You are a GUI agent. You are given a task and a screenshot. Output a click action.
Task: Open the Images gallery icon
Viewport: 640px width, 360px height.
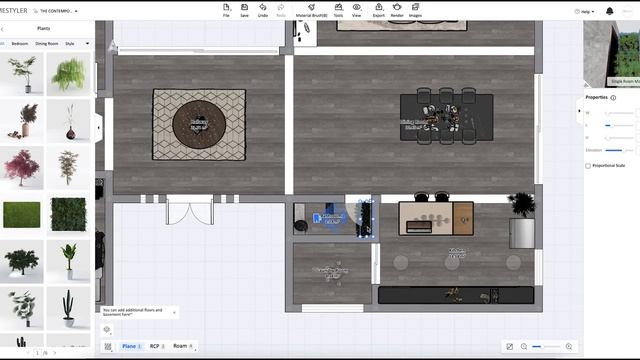pos(415,8)
